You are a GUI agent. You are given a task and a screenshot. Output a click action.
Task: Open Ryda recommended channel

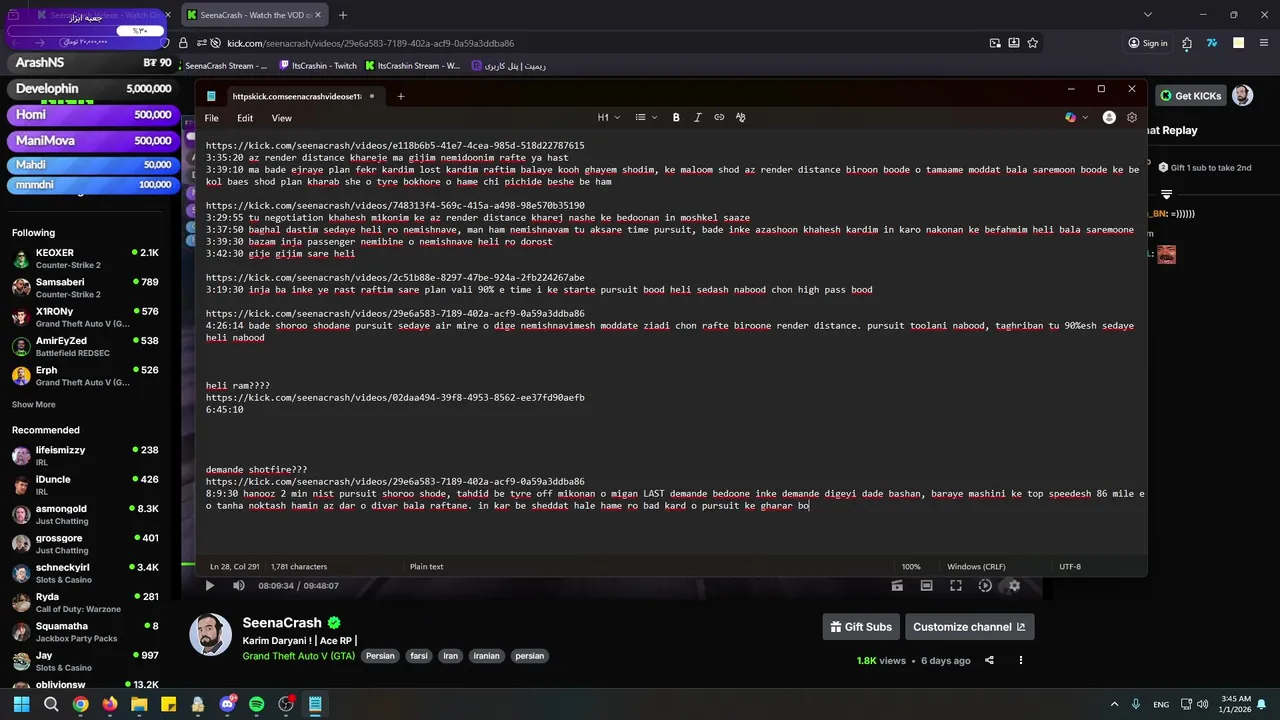[85, 602]
